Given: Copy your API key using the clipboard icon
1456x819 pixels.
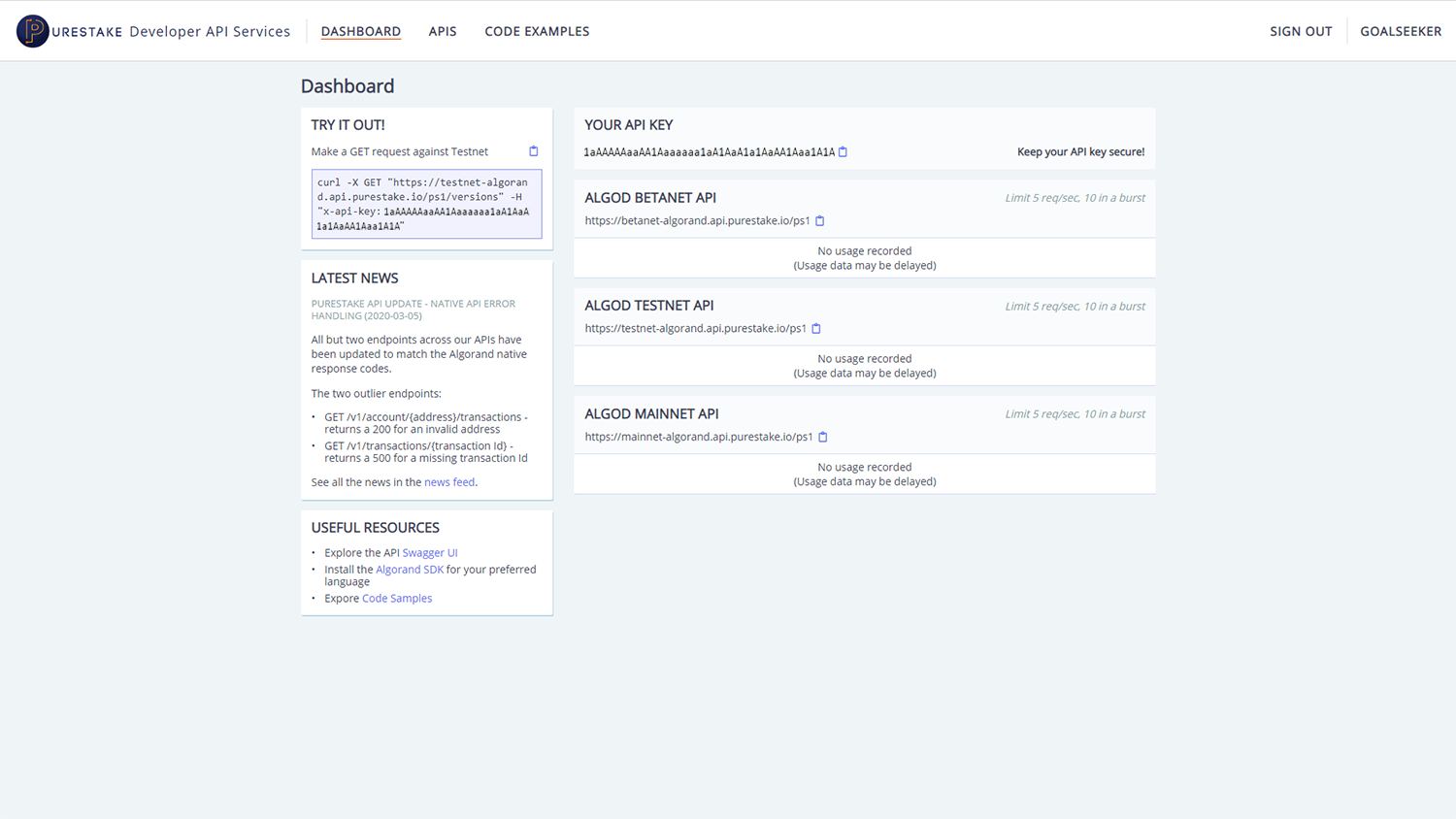Looking at the screenshot, I should [x=842, y=151].
